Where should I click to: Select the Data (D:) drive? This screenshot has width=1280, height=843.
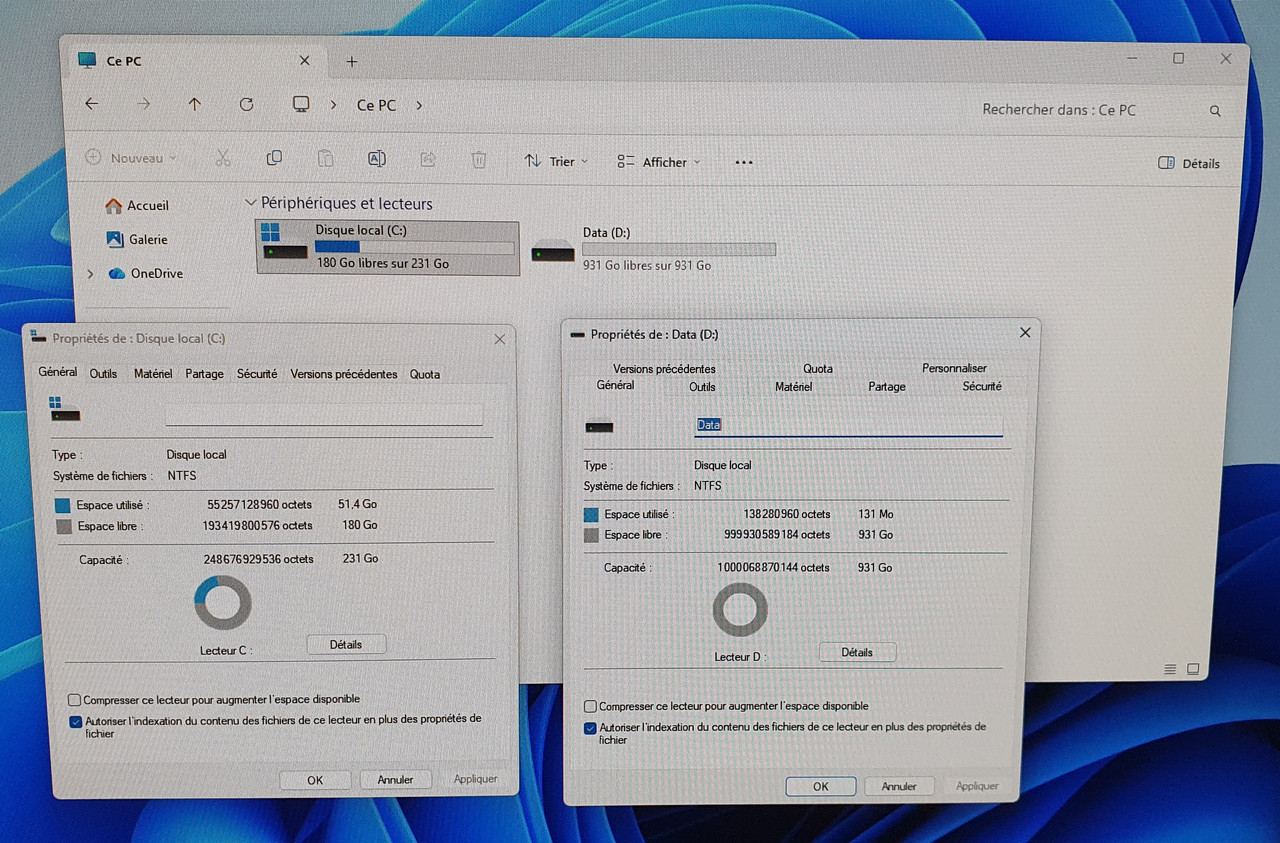(653, 248)
